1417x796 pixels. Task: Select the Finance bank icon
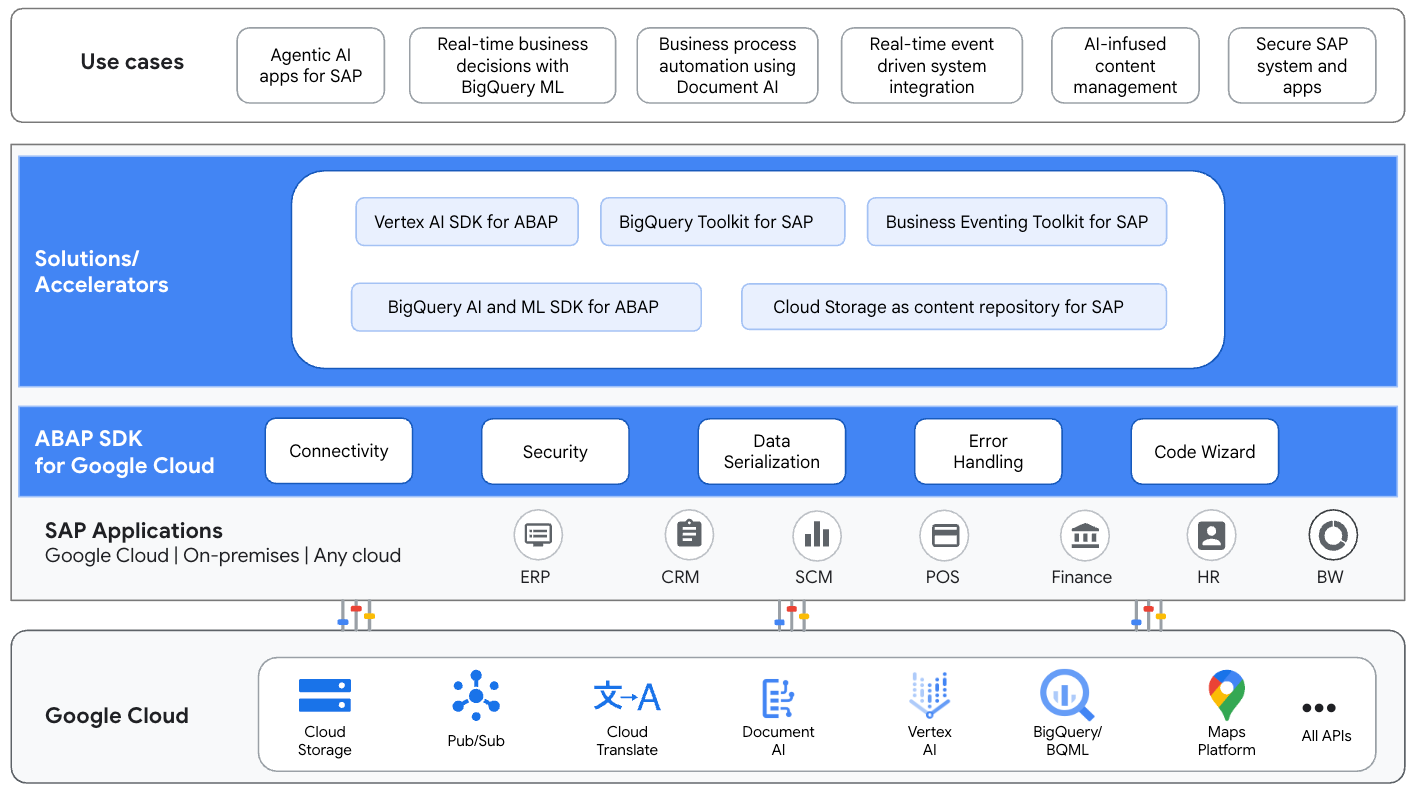click(x=1082, y=534)
